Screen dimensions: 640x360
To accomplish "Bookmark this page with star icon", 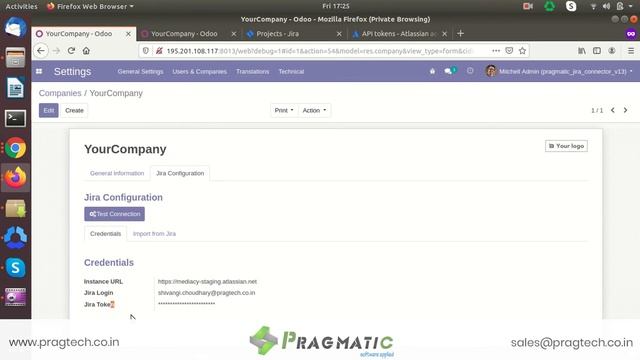I will pyautogui.click(x=522, y=51).
